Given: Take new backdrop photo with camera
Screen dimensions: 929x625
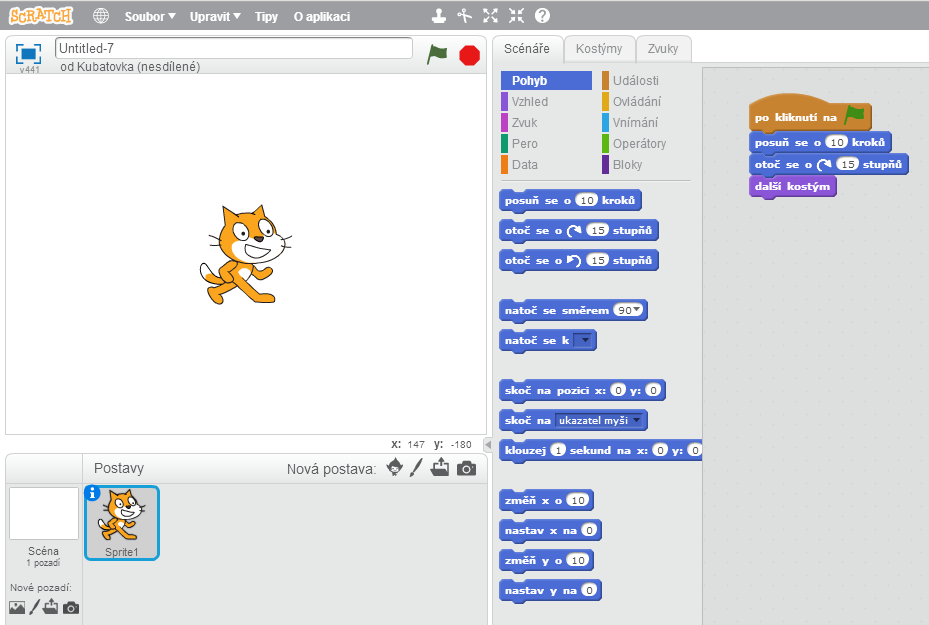Looking at the screenshot, I should 71,608.
